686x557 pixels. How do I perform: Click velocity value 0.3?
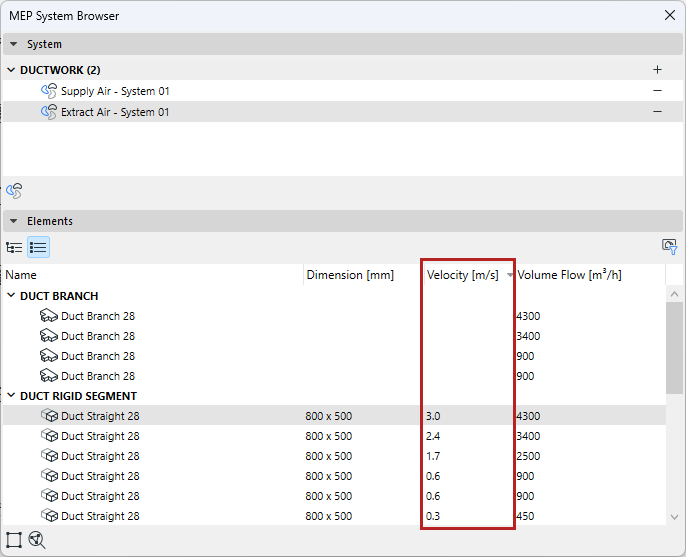(433, 516)
